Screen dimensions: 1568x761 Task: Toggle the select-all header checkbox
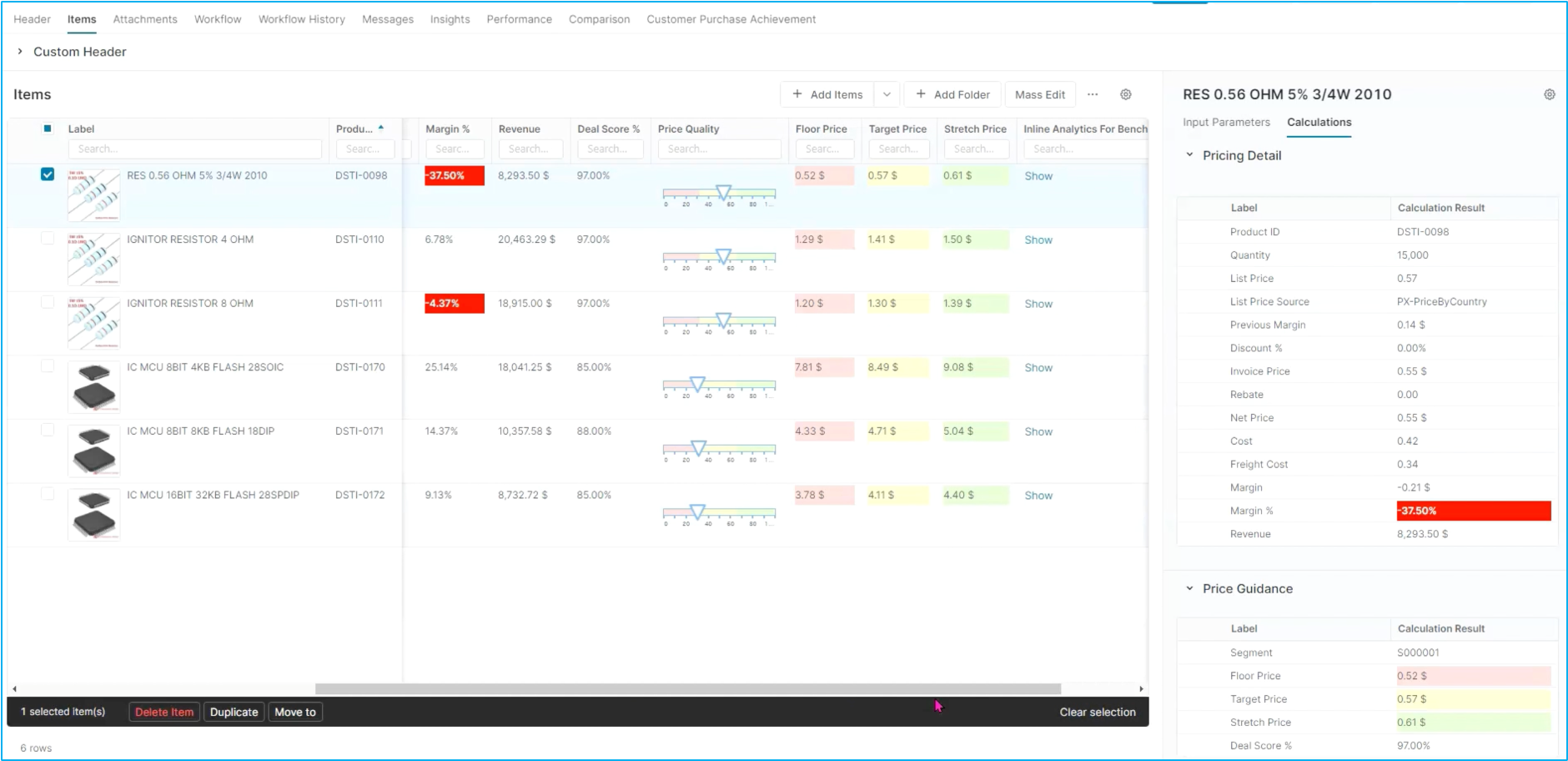coord(48,129)
